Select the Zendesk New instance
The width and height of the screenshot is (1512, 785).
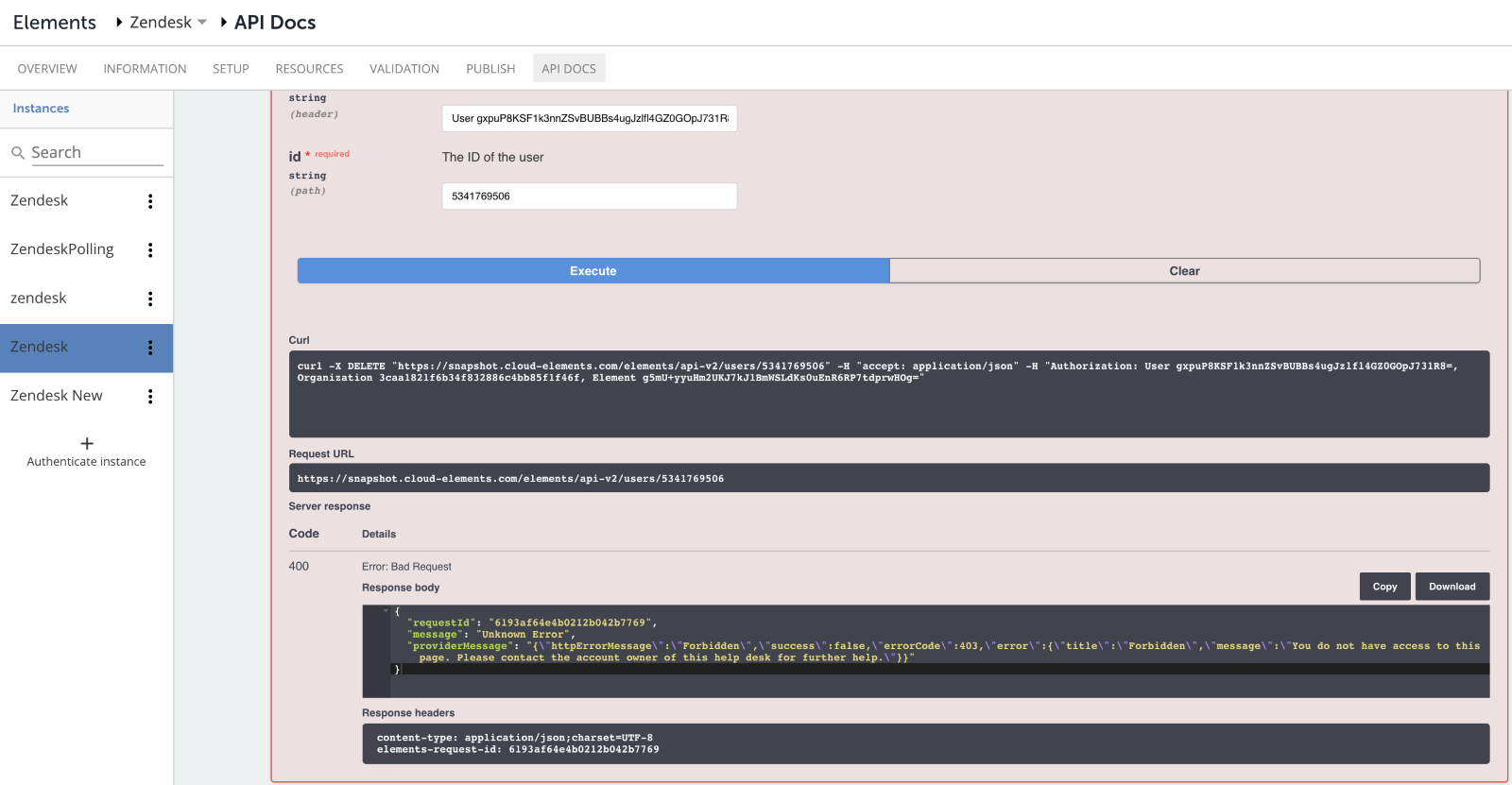tap(57, 396)
